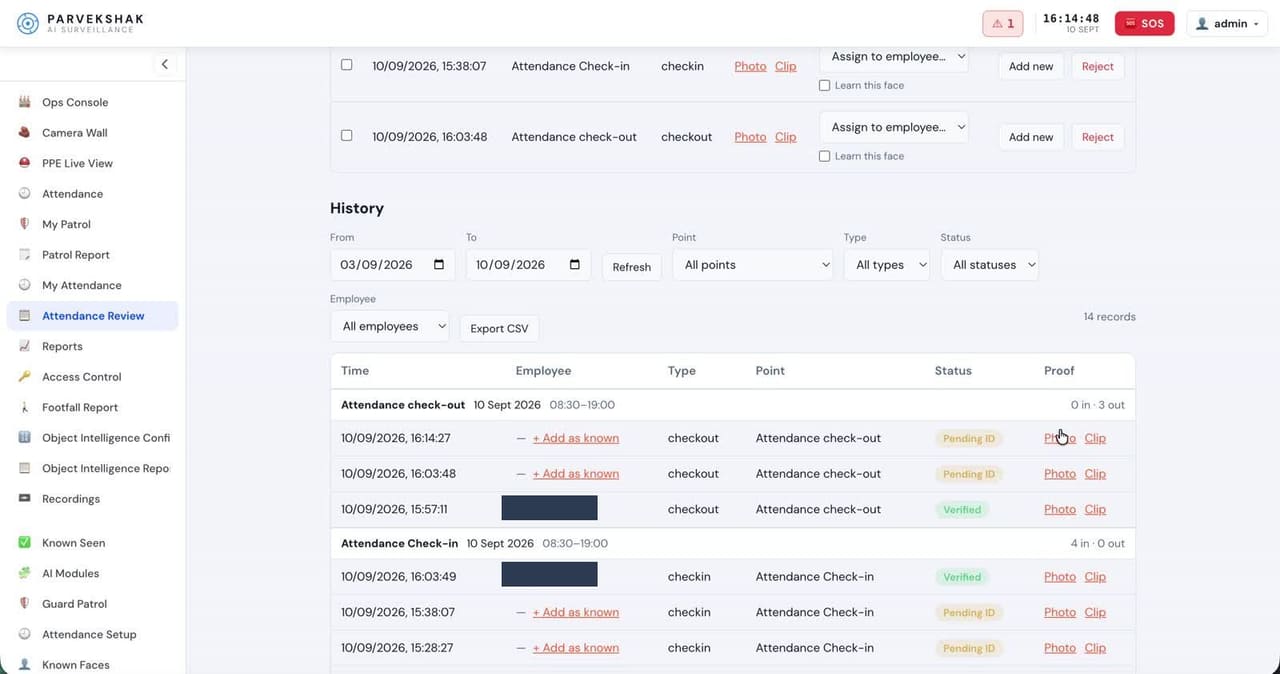The width and height of the screenshot is (1280, 674).
Task: Enable Learn this face for 16:03:48 check-out
Action: (x=825, y=156)
